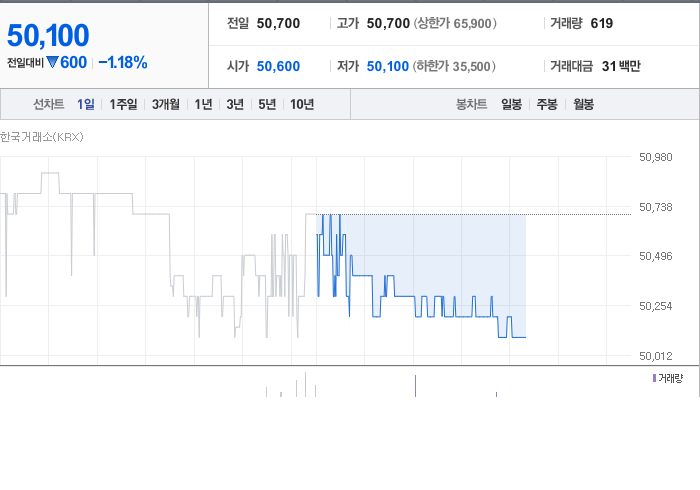Click the 50,012 y-axis label
Image resolution: width=700 pixels, height=490 pixels.
click(x=655, y=356)
